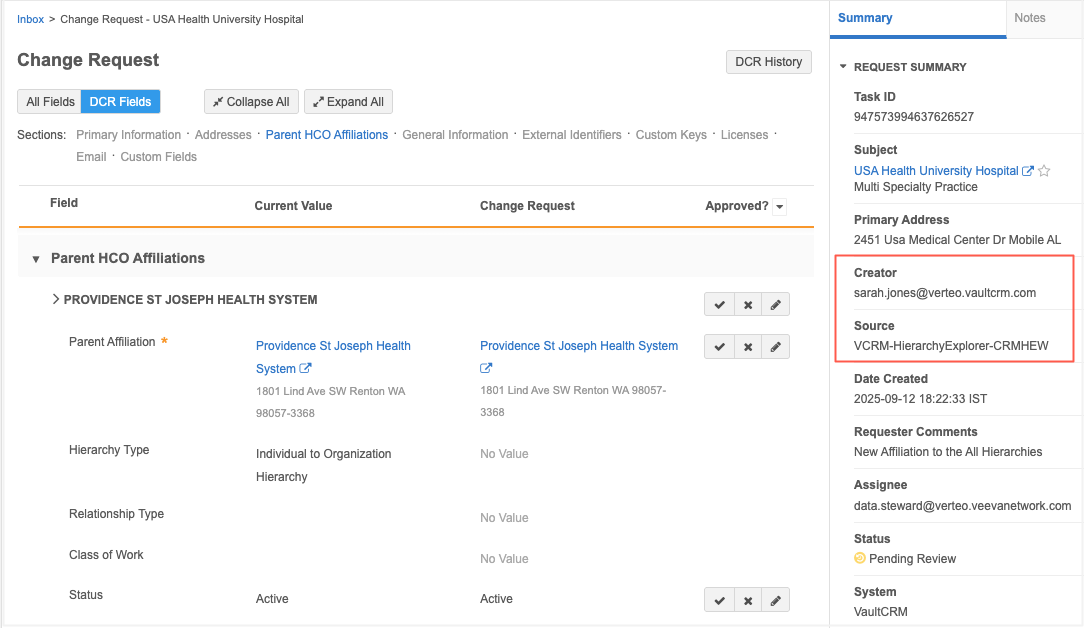Viewport: 1084px width, 628px height.
Task: Reject the Parent Affiliation field change
Action: [747, 347]
